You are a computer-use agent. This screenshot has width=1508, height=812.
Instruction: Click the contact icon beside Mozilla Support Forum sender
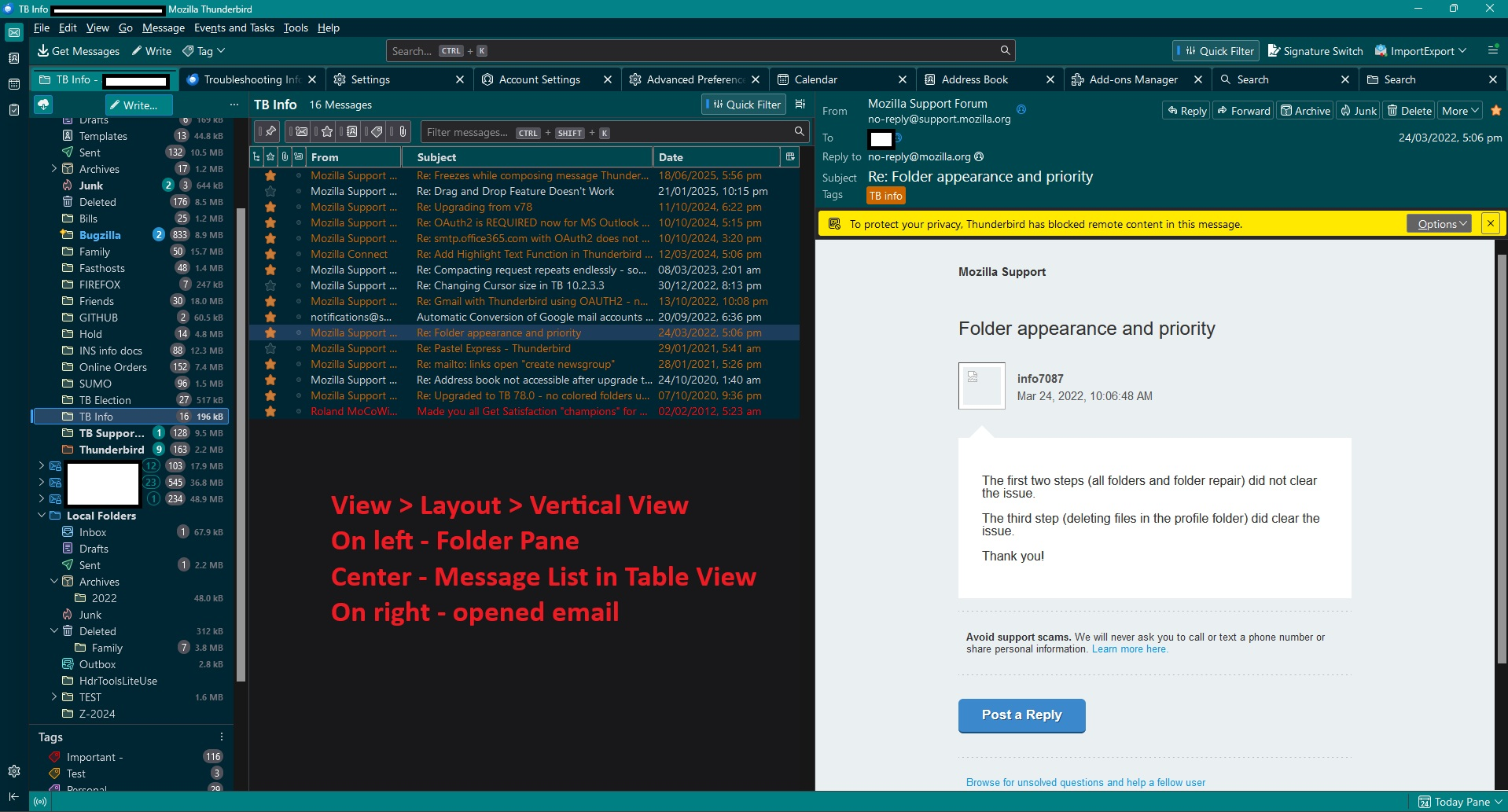tap(1021, 109)
